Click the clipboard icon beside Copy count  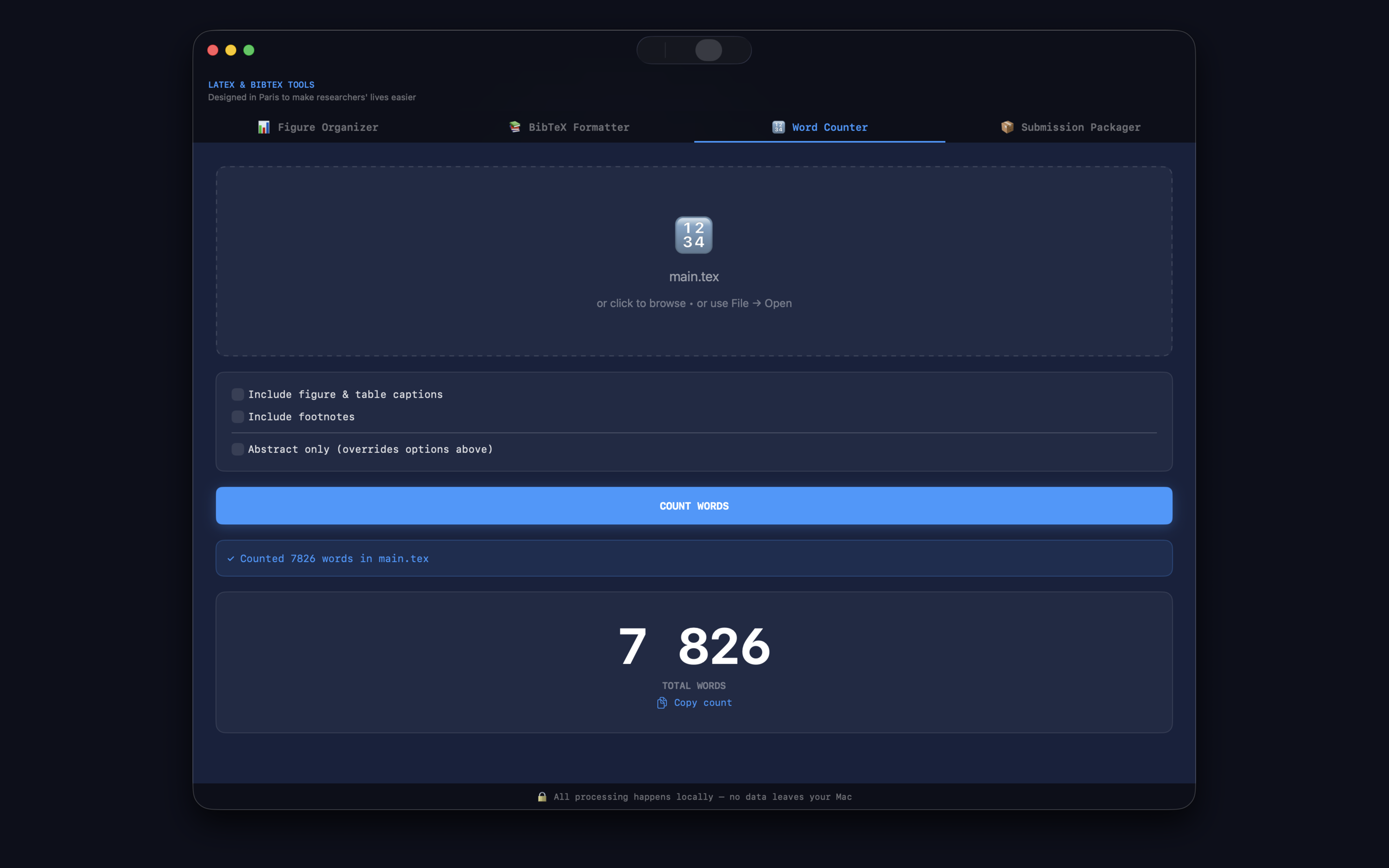point(662,703)
